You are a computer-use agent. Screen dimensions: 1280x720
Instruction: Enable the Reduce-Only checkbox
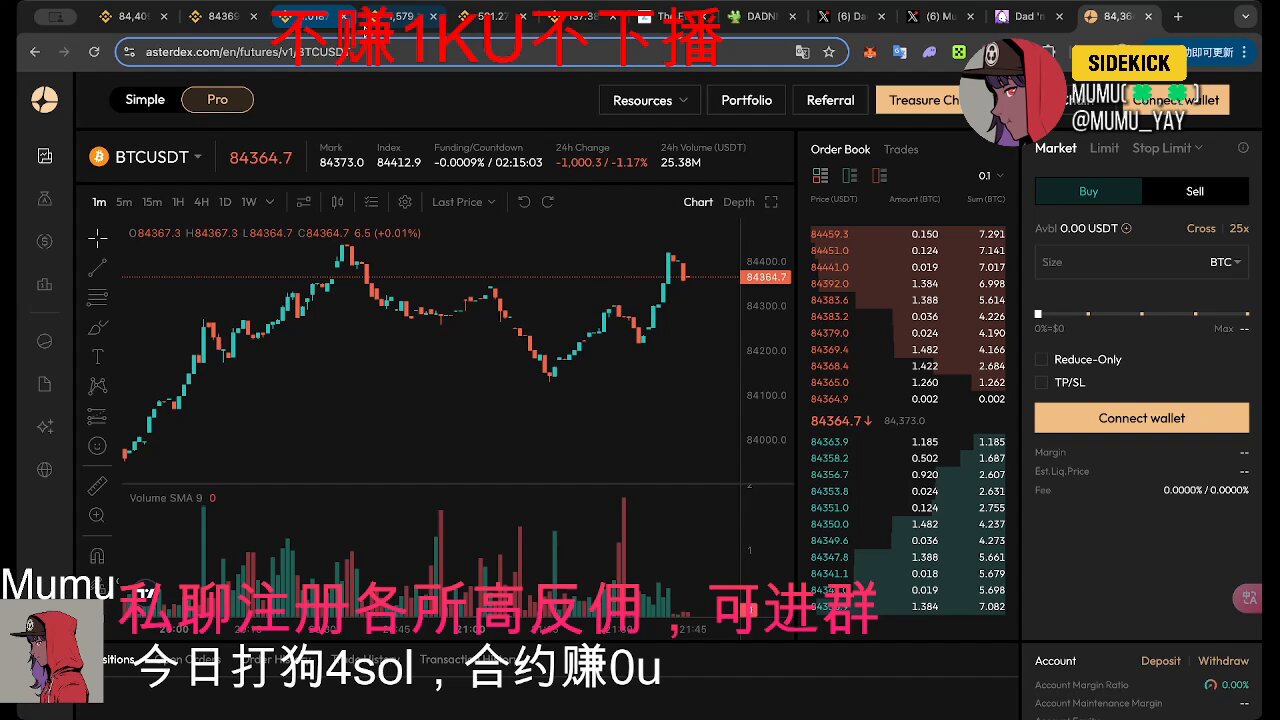(x=1042, y=359)
